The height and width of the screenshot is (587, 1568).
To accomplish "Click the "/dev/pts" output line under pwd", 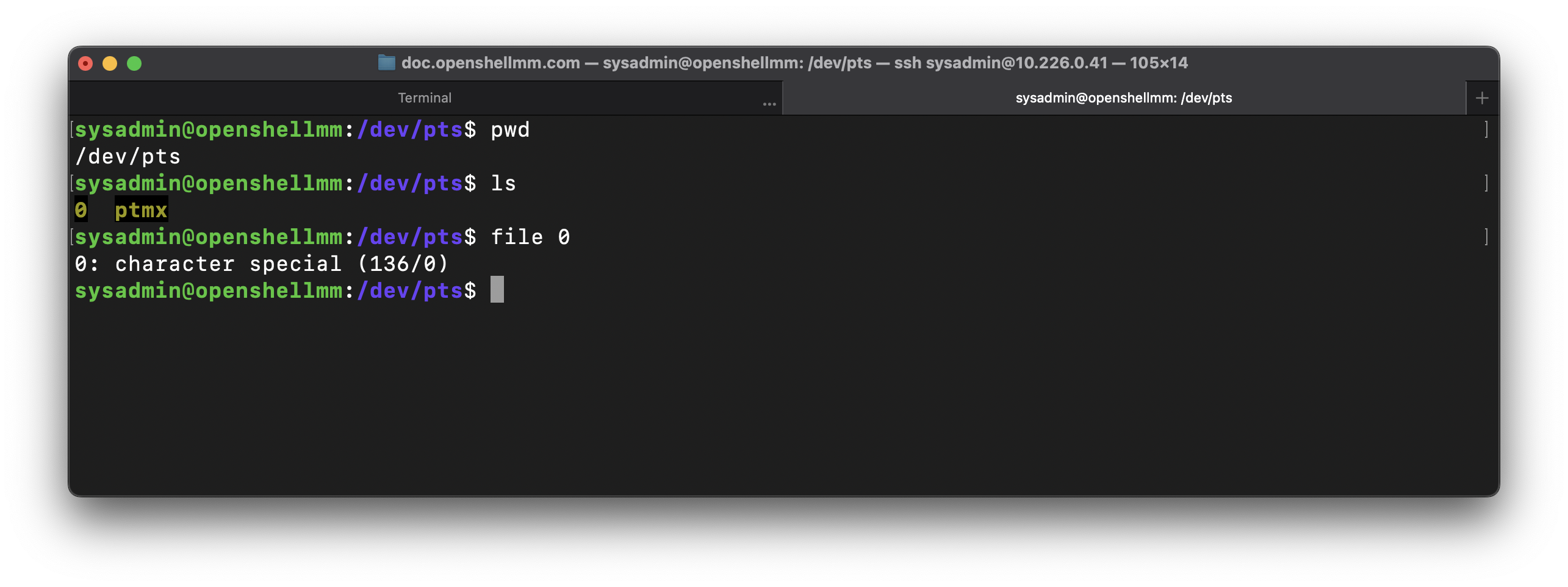I will coord(128,157).
